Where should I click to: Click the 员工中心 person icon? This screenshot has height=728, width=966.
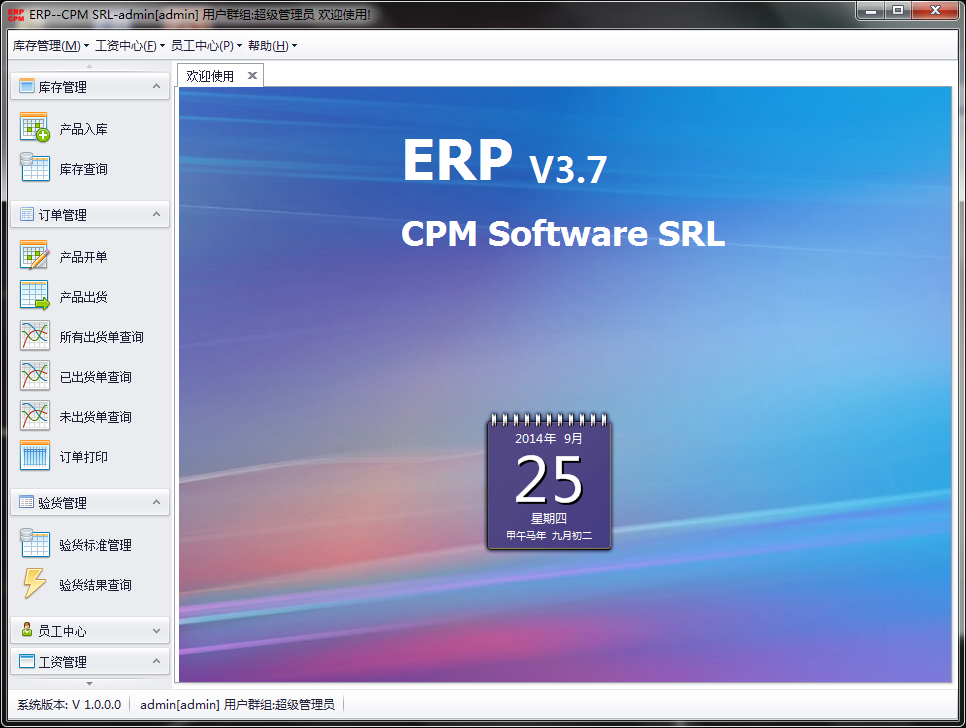pos(26,630)
